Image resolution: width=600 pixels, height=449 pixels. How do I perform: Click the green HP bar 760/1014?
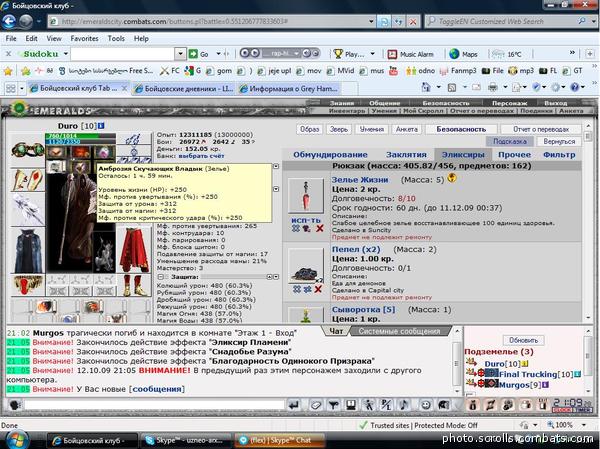click(80, 136)
